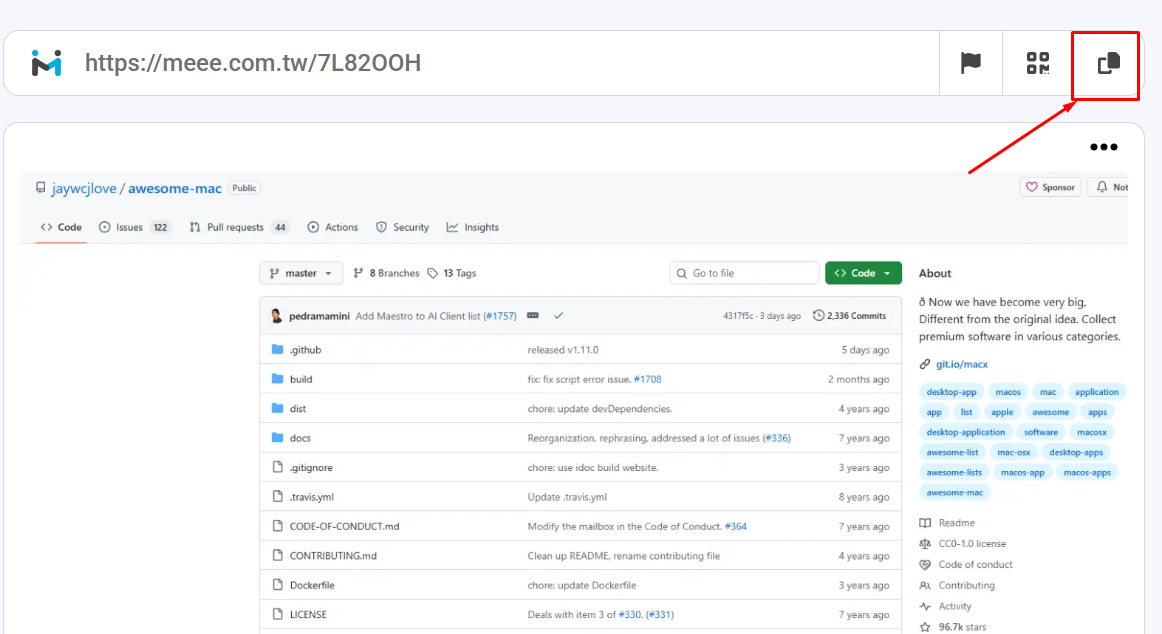Open the Pull requests tab
This screenshot has width=1162, height=634.
pyautogui.click(x=239, y=227)
